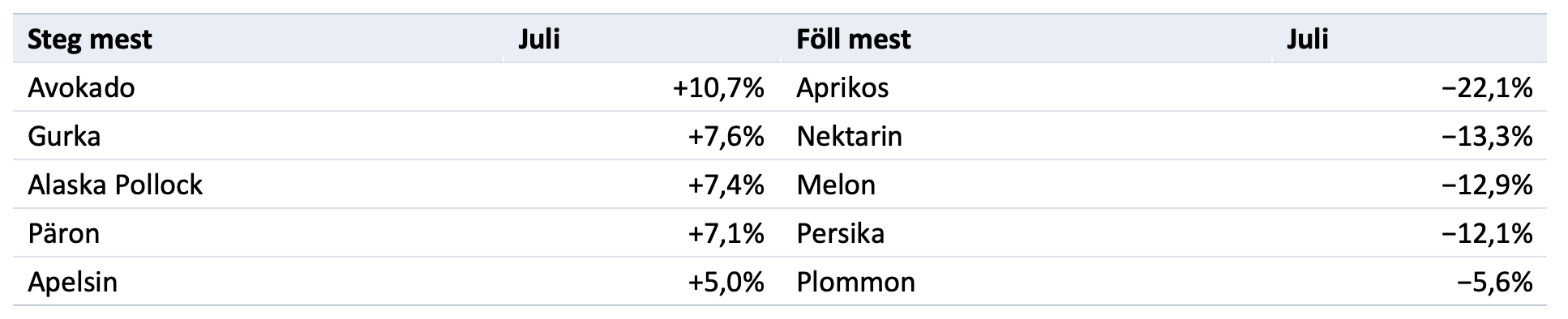1568x319 pixels.
Task: Select the −5,6% value
Action: coord(1494,282)
